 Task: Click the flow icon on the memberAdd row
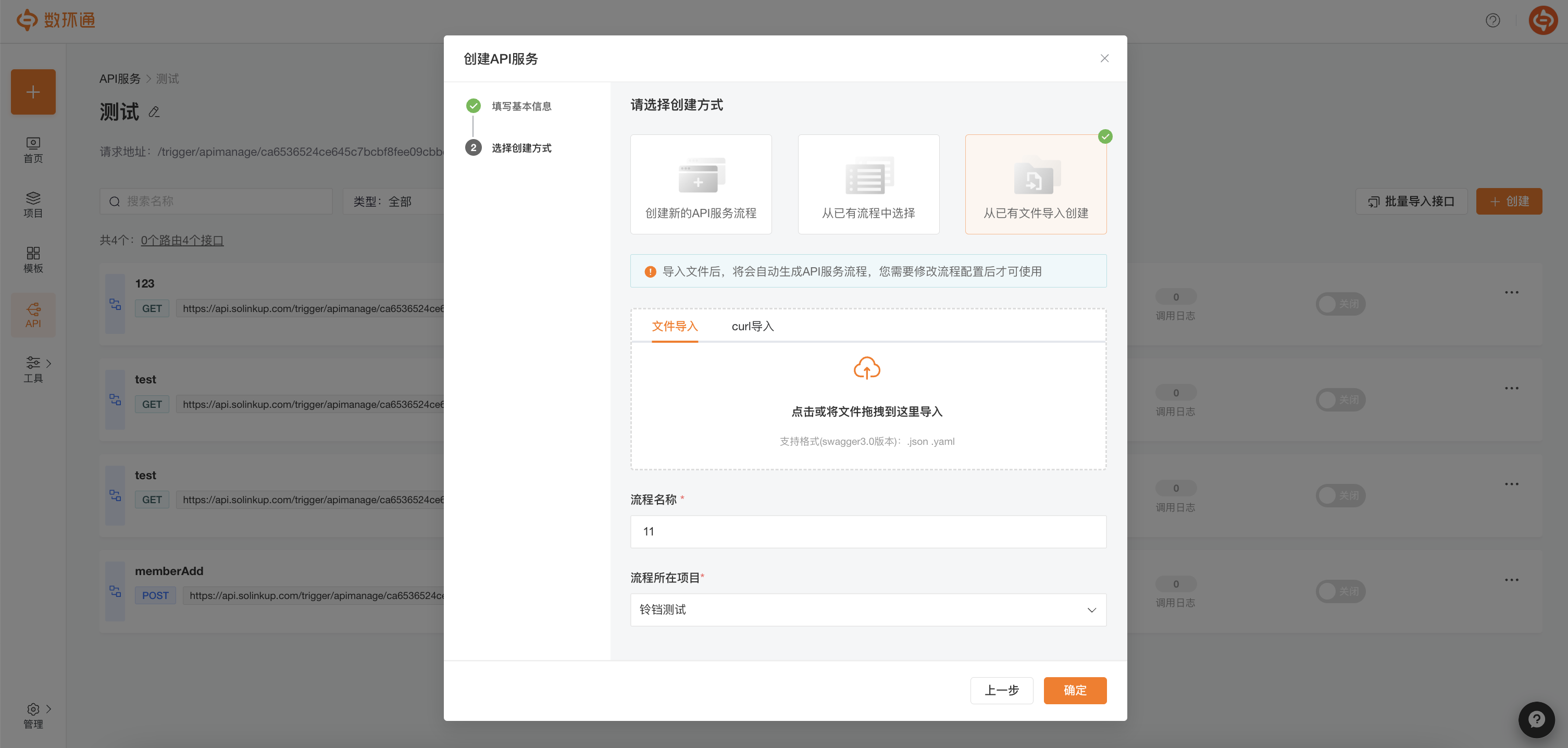[x=115, y=591]
